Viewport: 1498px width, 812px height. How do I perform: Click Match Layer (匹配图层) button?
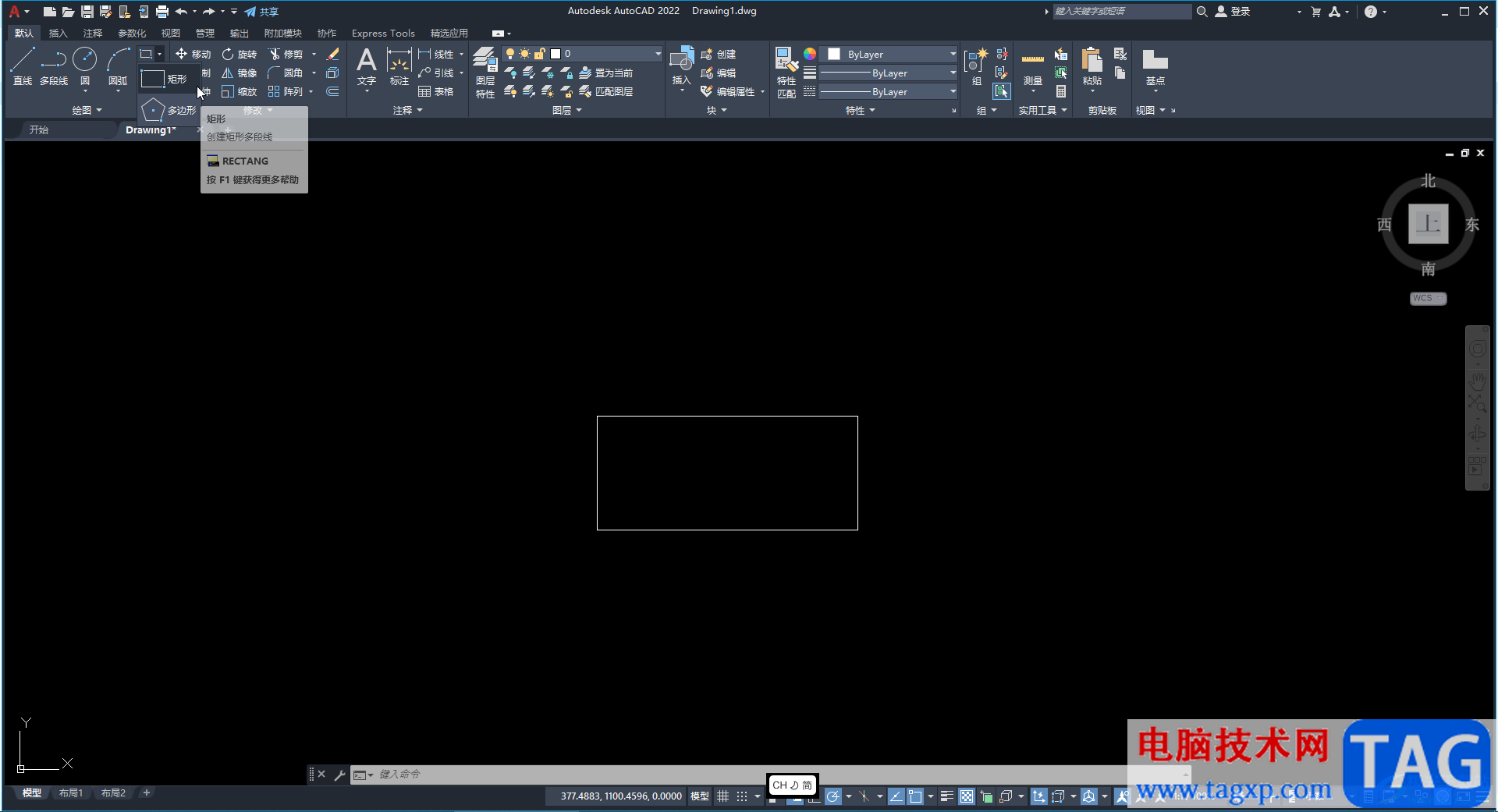[x=605, y=91]
